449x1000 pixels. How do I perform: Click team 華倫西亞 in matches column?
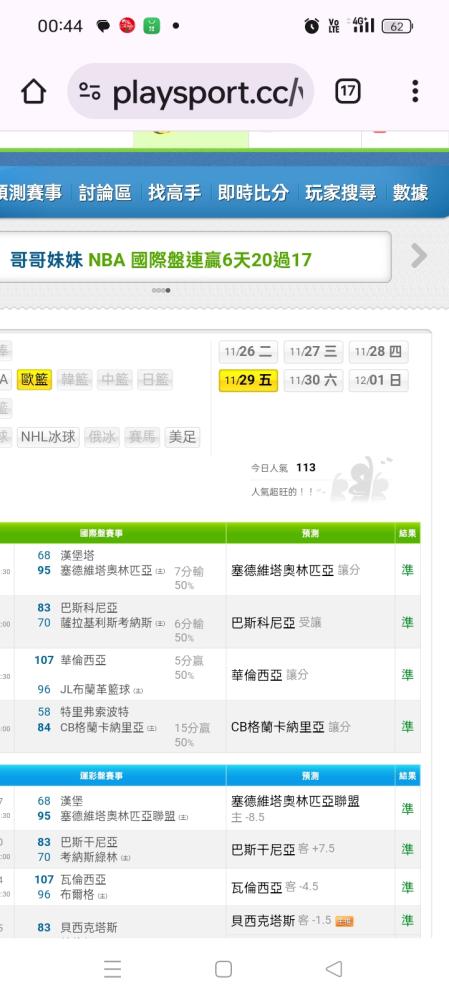(83, 660)
